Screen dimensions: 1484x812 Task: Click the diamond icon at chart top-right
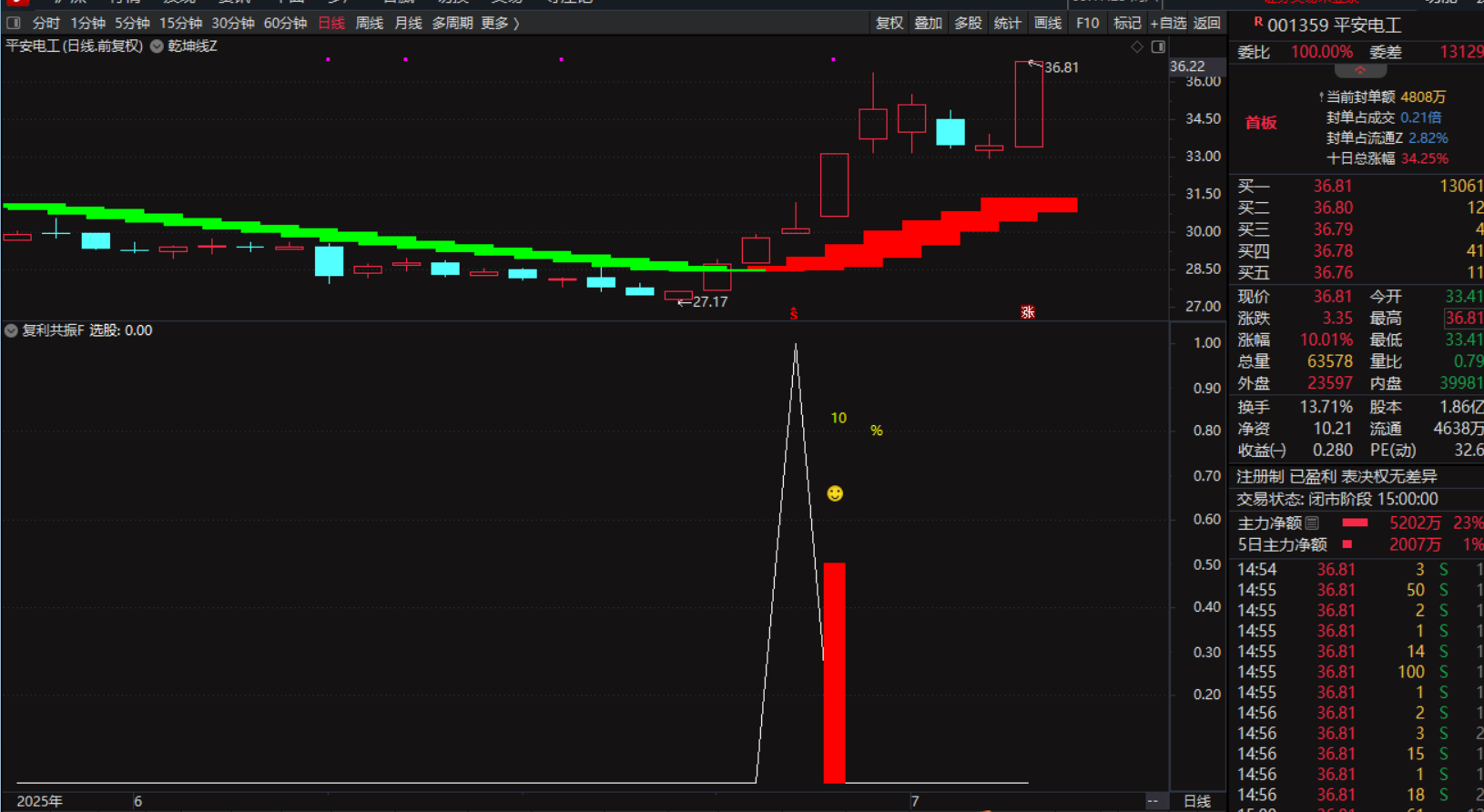(1137, 46)
